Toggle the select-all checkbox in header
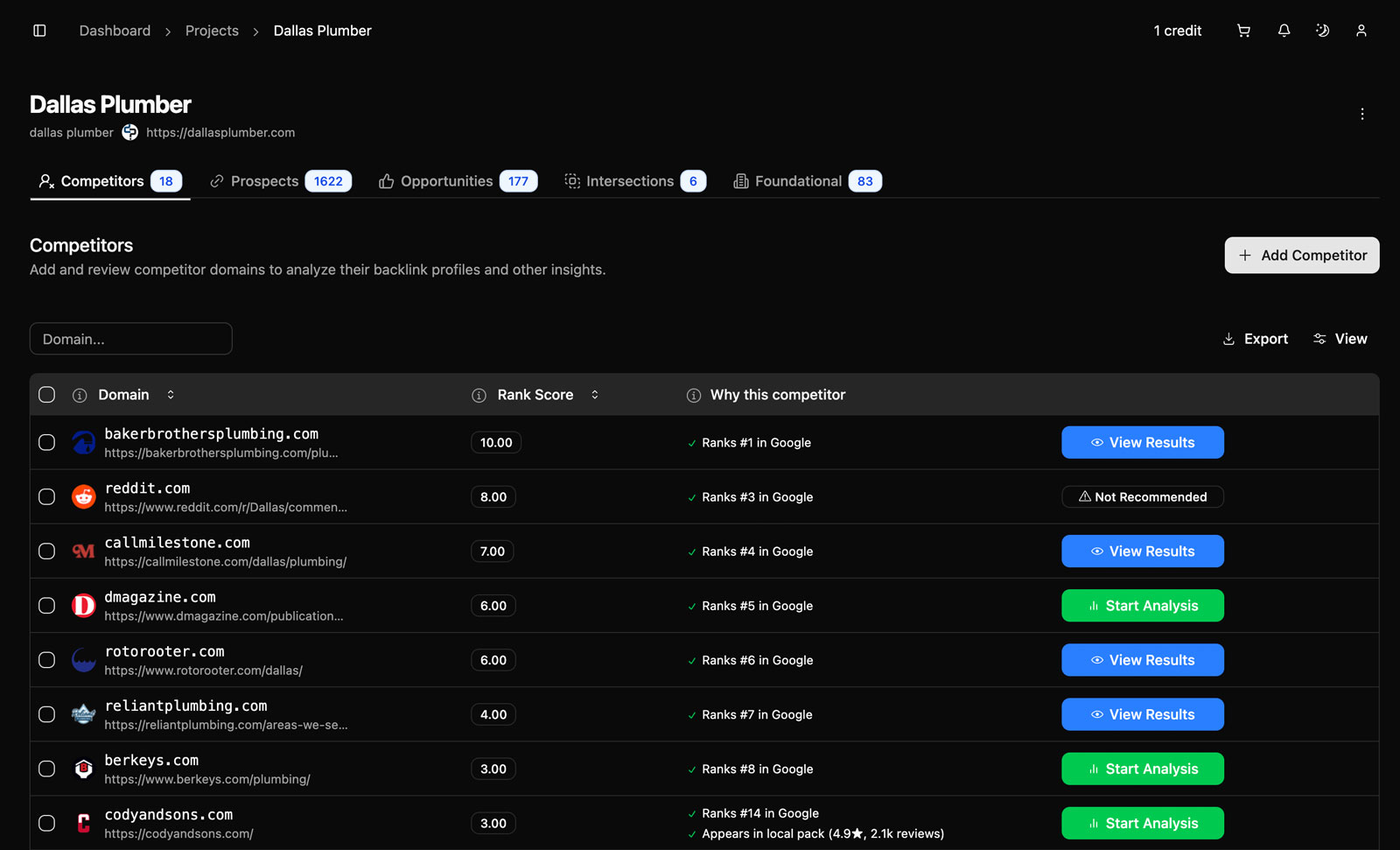Image resolution: width=1400 pixels, height=850 pixels. pyautogui.click(x=47, y=395)
